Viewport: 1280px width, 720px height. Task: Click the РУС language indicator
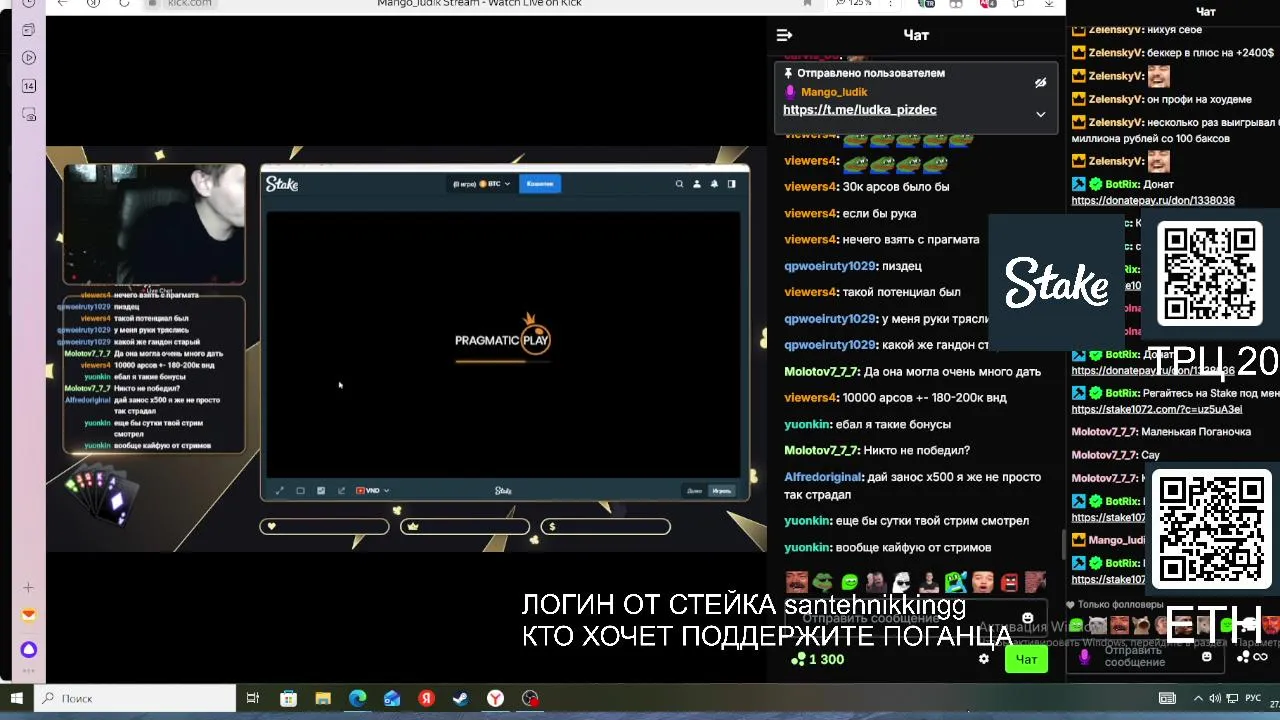[1253, 698]
